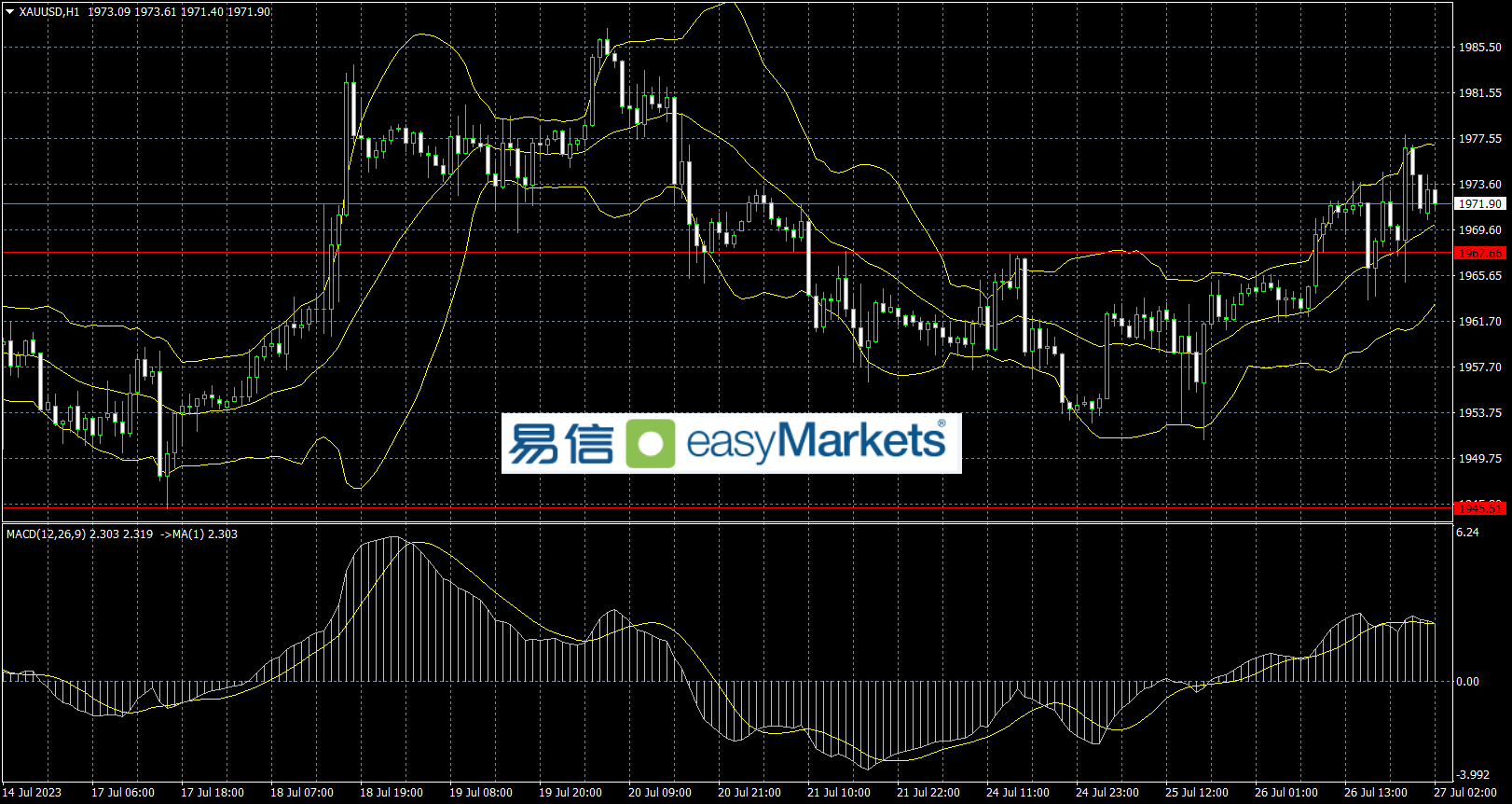Click the 1977.55 price axis label
Screen dimensions: 1512x804
tap(1480, 139)
